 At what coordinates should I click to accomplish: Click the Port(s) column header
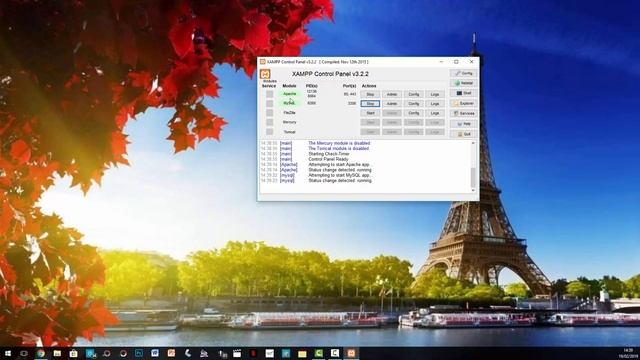coord(349,86)
